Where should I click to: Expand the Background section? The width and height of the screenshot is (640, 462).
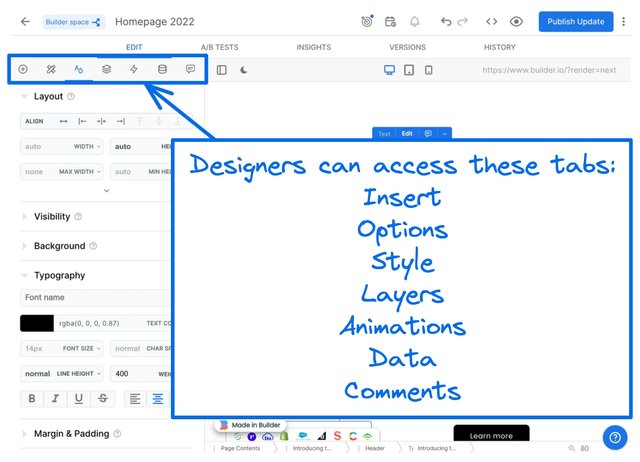click(x=24, y=246)
